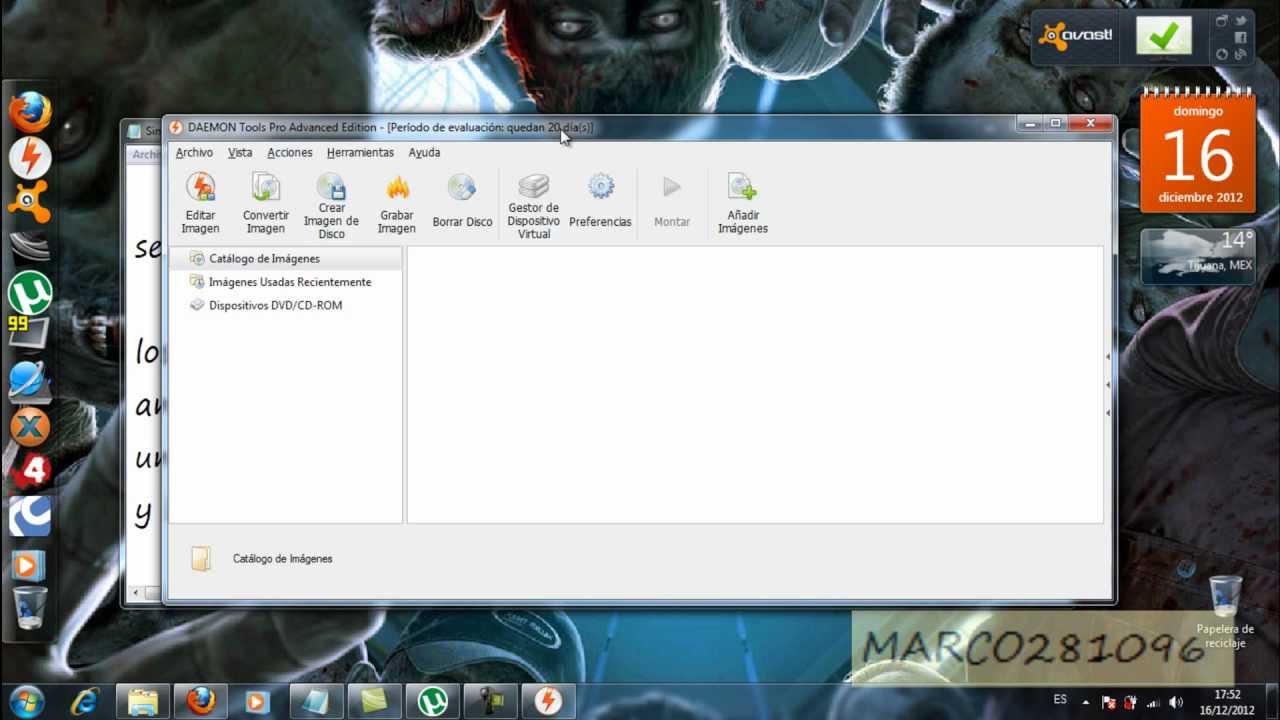Open Imágenes Usadas Recientemente
The height and width of the screenshot is (720, 1280).
coord(290,282)
